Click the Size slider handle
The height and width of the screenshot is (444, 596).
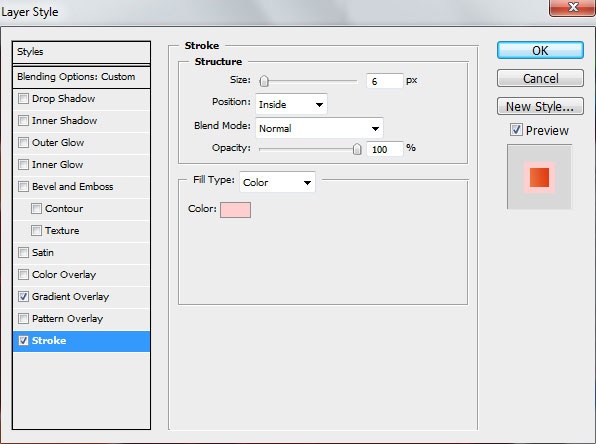tap(264, 81)
